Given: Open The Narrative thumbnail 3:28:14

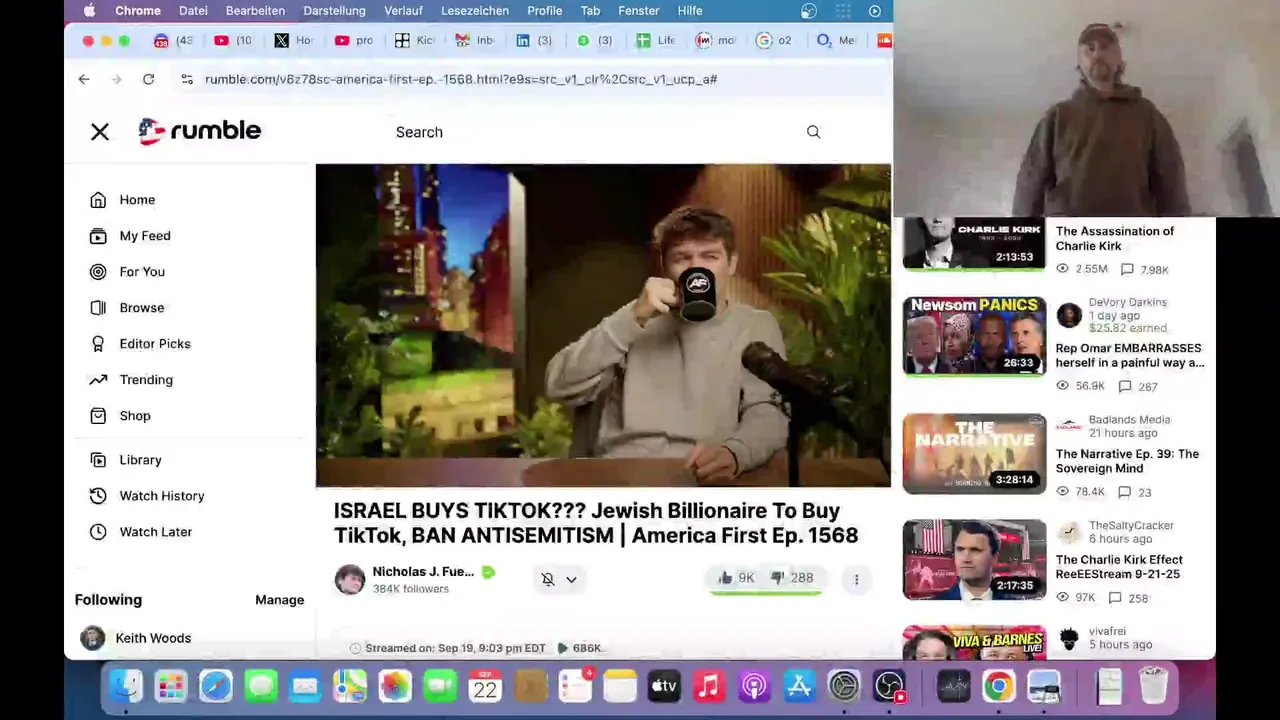Looking at the screenshot, I should [x=974, y=454].
